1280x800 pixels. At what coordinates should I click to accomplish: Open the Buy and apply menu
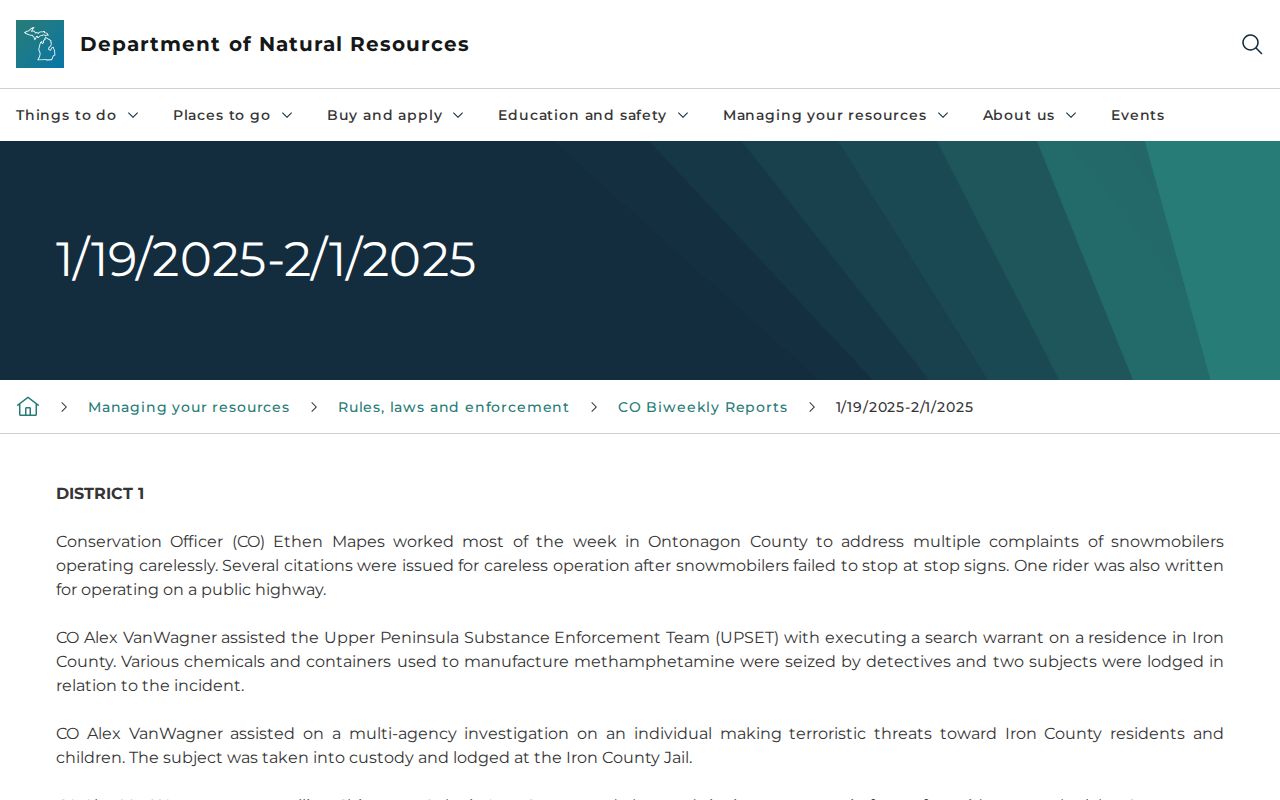395,115
